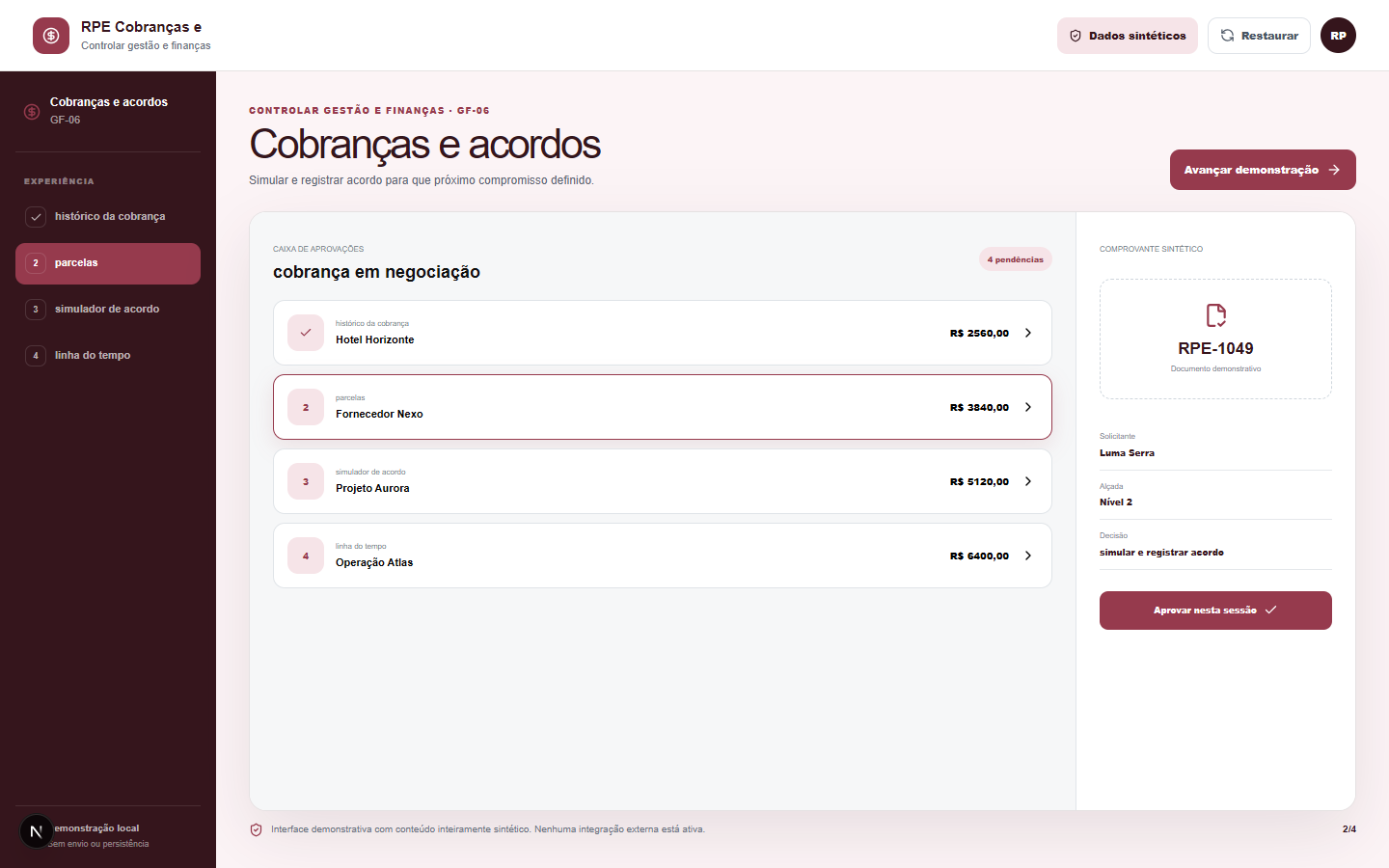Click the number 2 badge on Fornecedor Nexo
1389x868 pixels.
[306, 407]
